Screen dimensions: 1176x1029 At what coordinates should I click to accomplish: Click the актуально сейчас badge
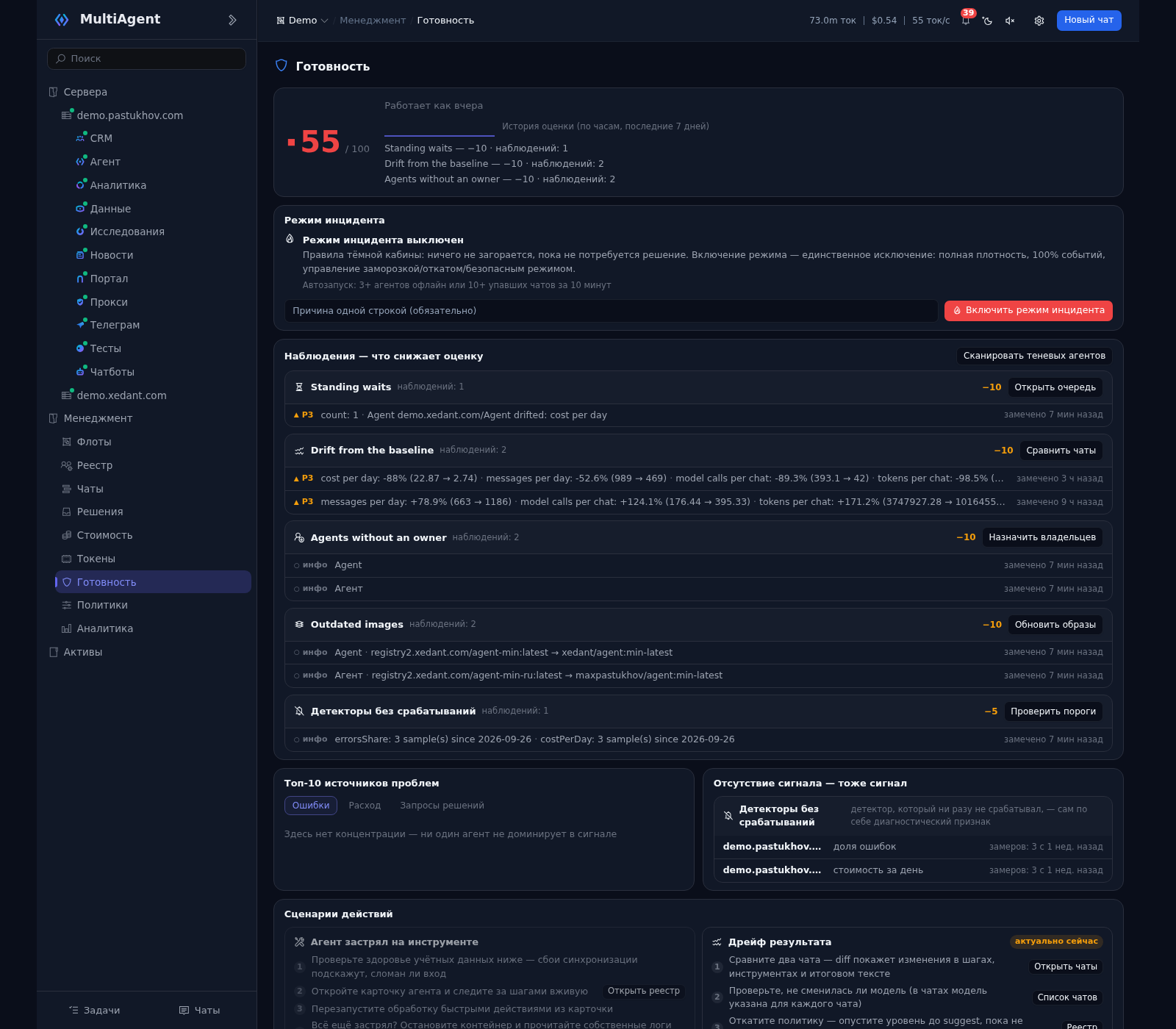point(1056,942)
